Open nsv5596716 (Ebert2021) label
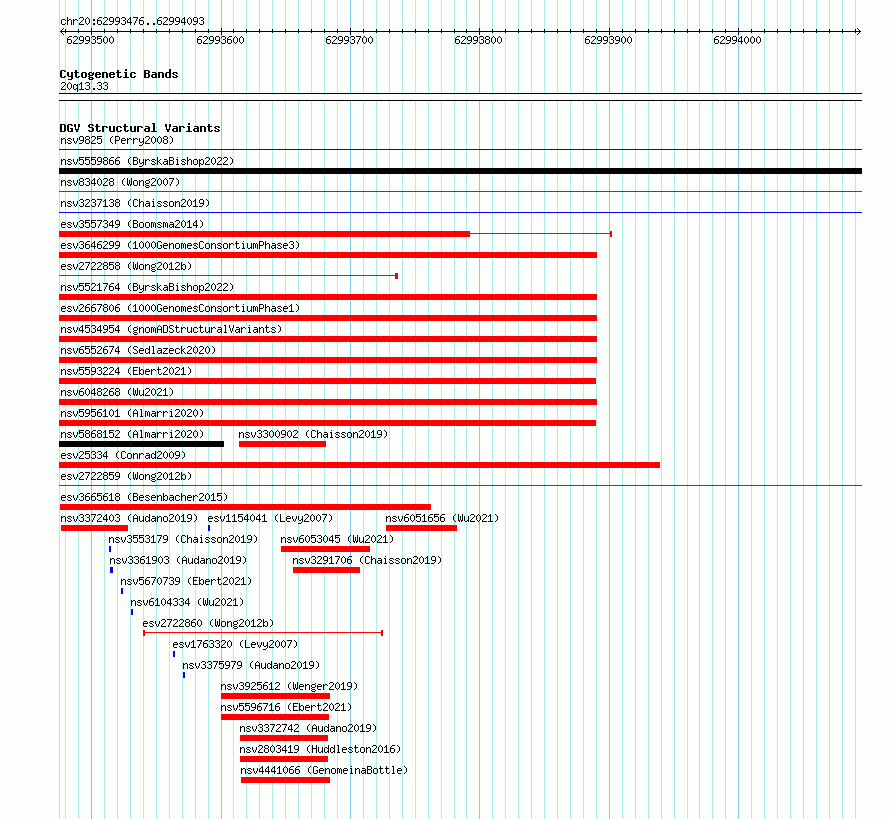The height and width of the screenshot is (819, 890). click(286, 707)
